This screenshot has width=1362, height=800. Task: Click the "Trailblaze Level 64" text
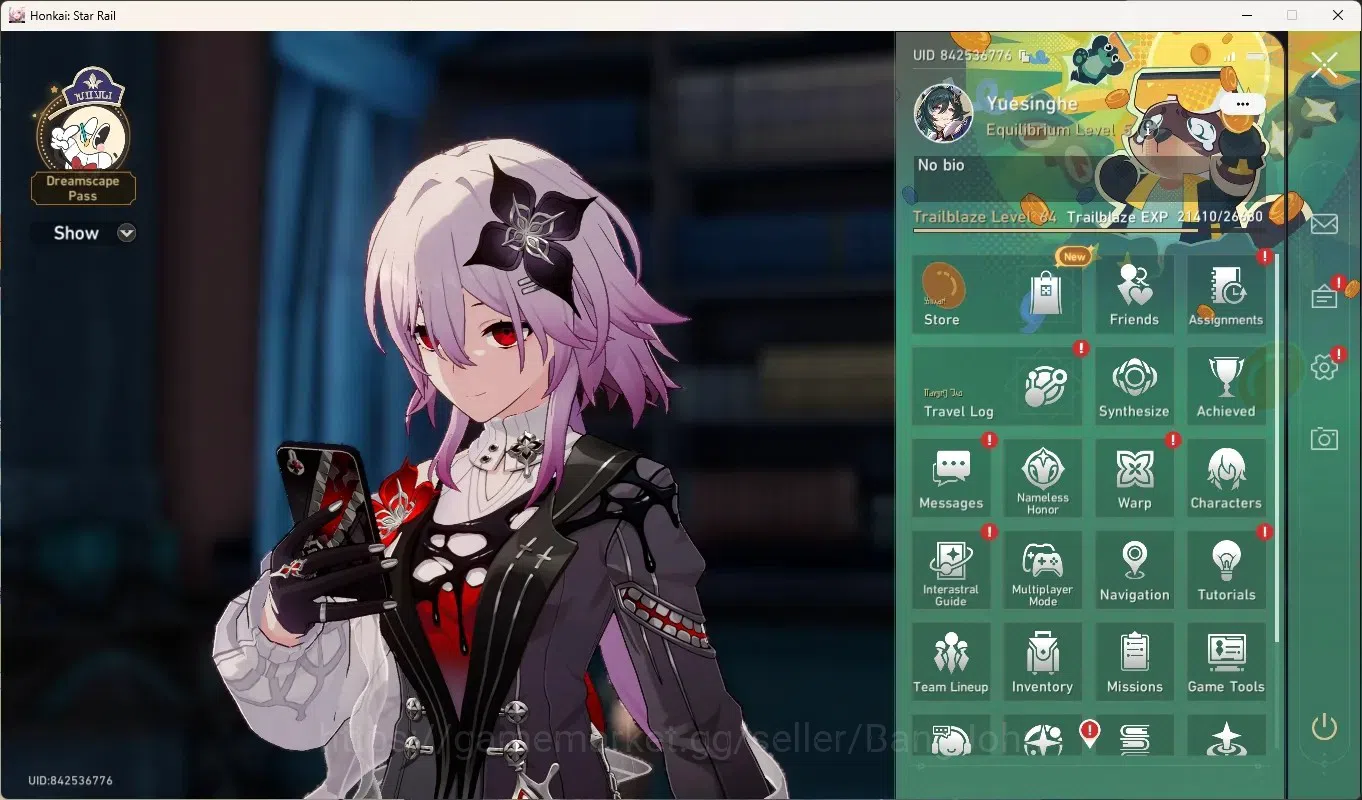click(x=984, y=217)
